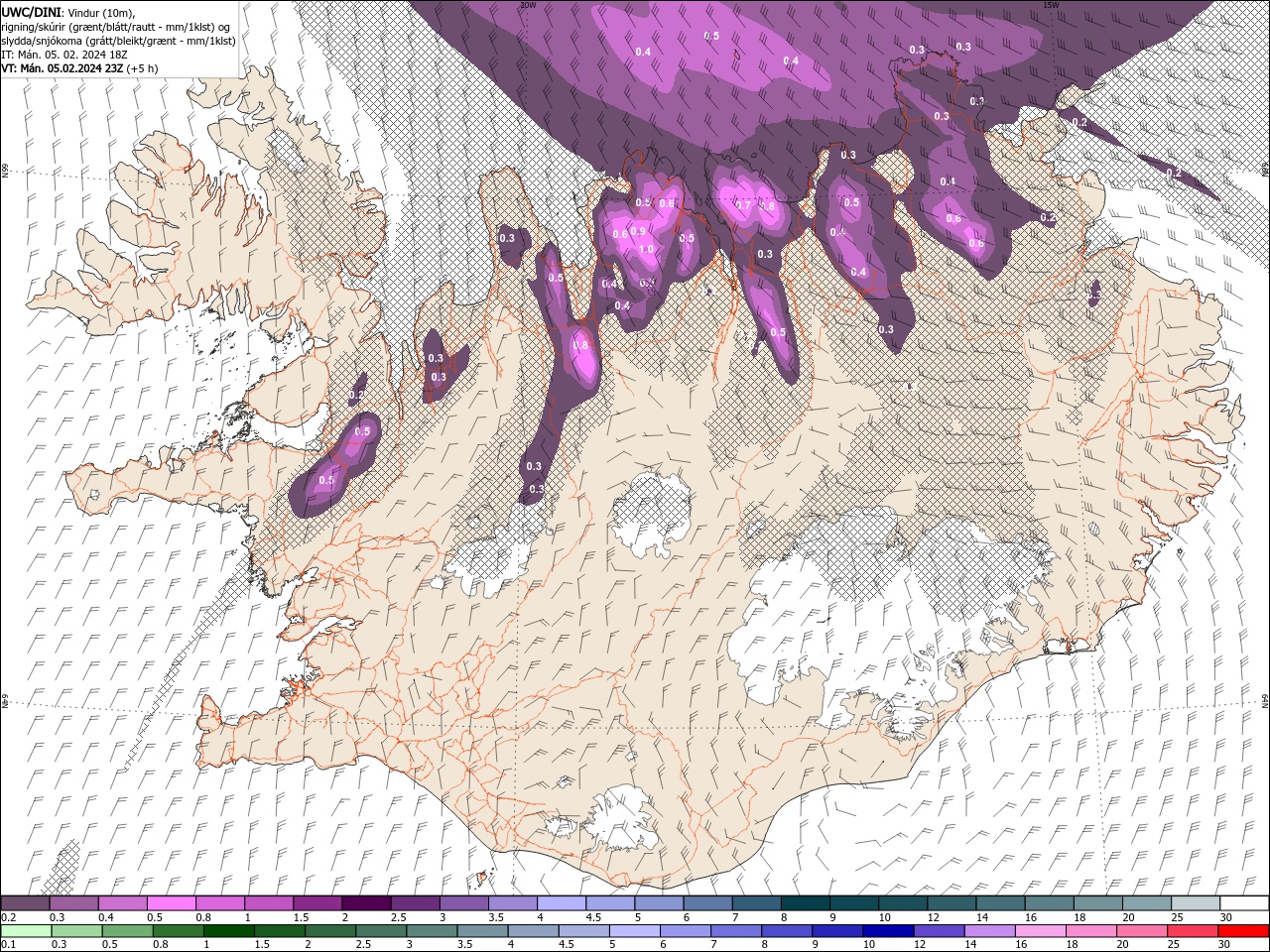The height and width of the screenshot is (952, 1270).
Task: Click the teal swatch labeled 12
Action: 952,903
